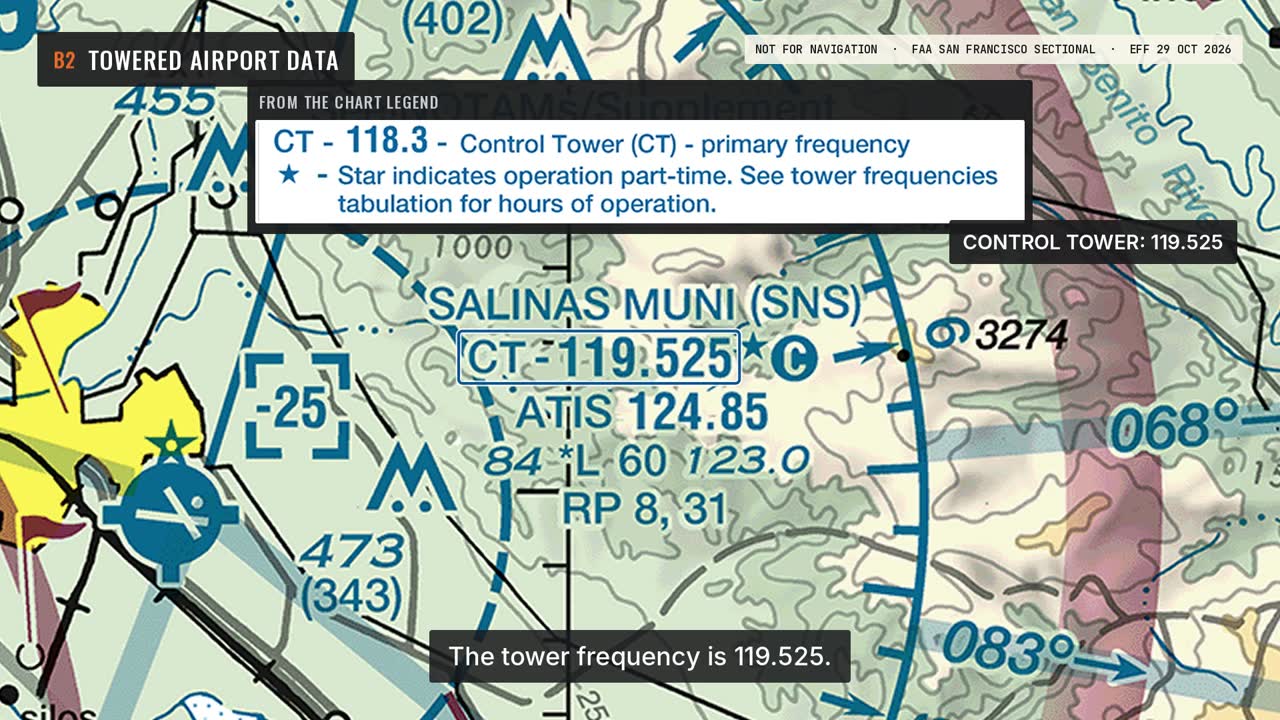Click the FAA SAN FRANCISCO SECTIONAL label
Image resolution: width=1280 pixels, height=720 pixels.
pyautogui.click(x=1003, y=49)
